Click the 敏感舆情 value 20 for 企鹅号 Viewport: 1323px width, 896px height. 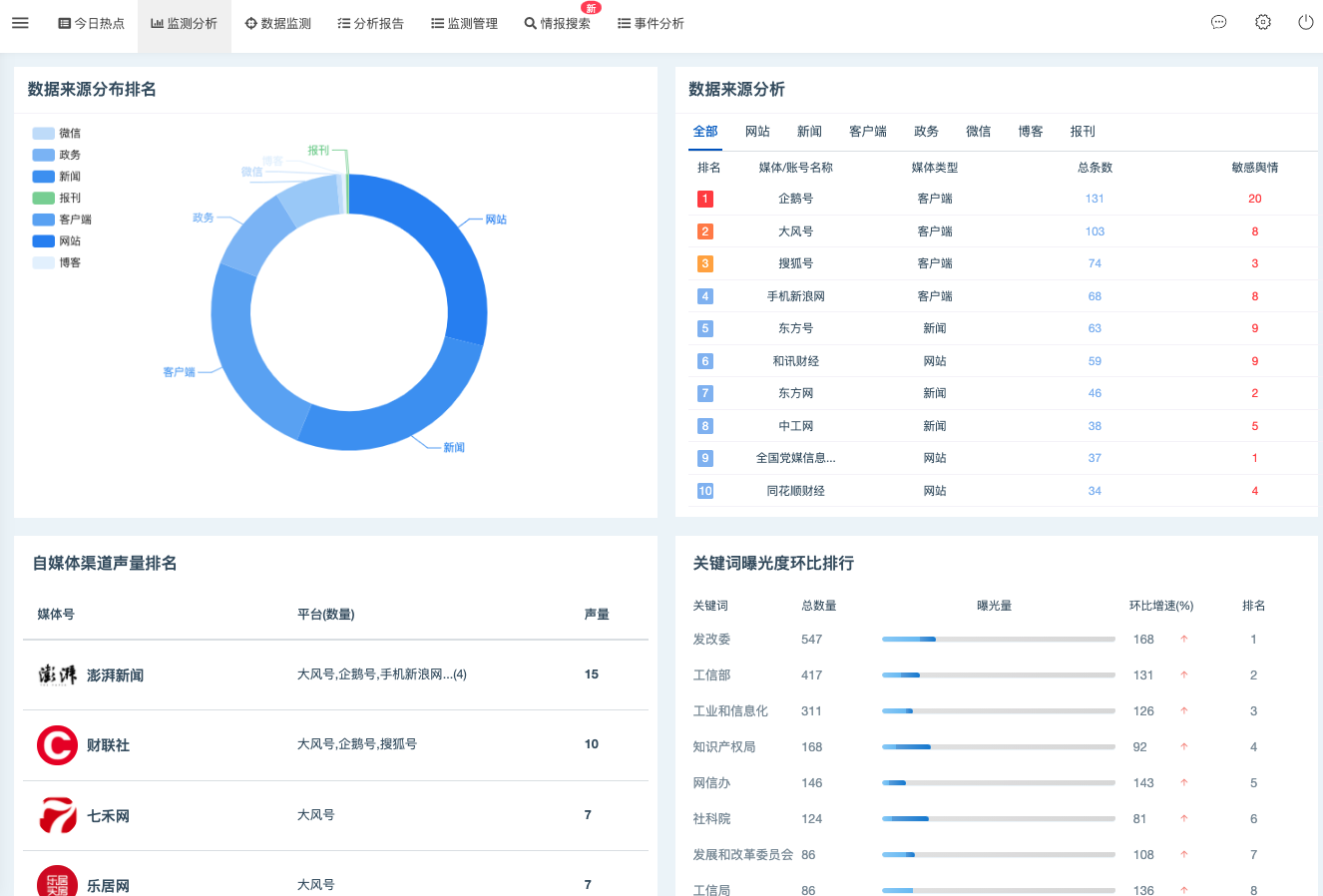click(x=1254, y=198)
